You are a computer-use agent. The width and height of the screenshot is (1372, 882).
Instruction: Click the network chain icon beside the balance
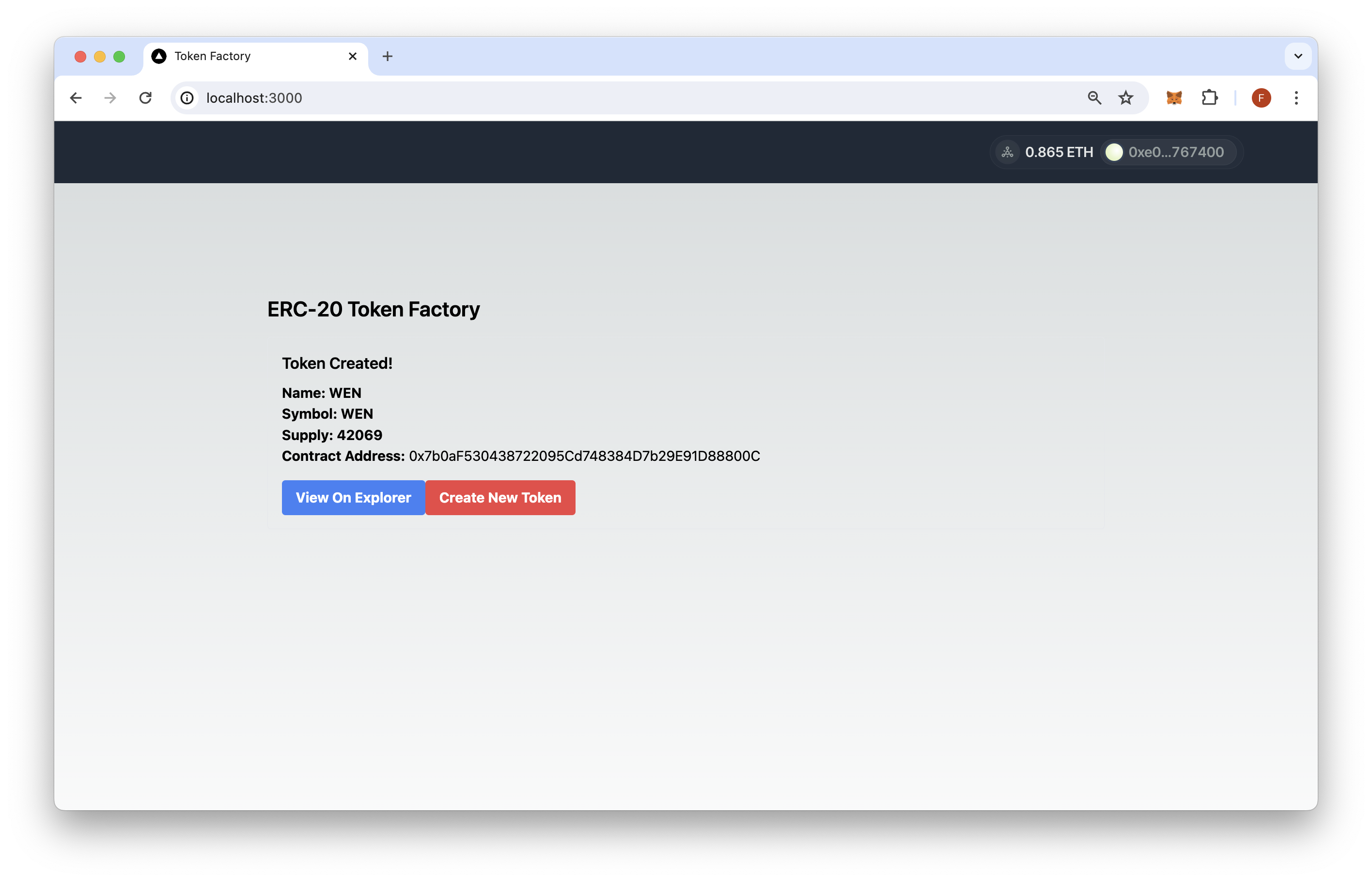click(x=1007, y=152)
